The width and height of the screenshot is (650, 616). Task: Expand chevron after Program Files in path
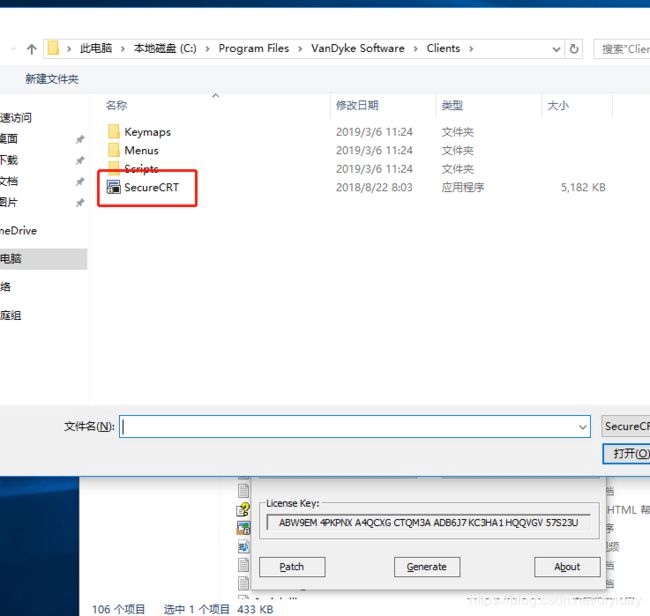300,49
